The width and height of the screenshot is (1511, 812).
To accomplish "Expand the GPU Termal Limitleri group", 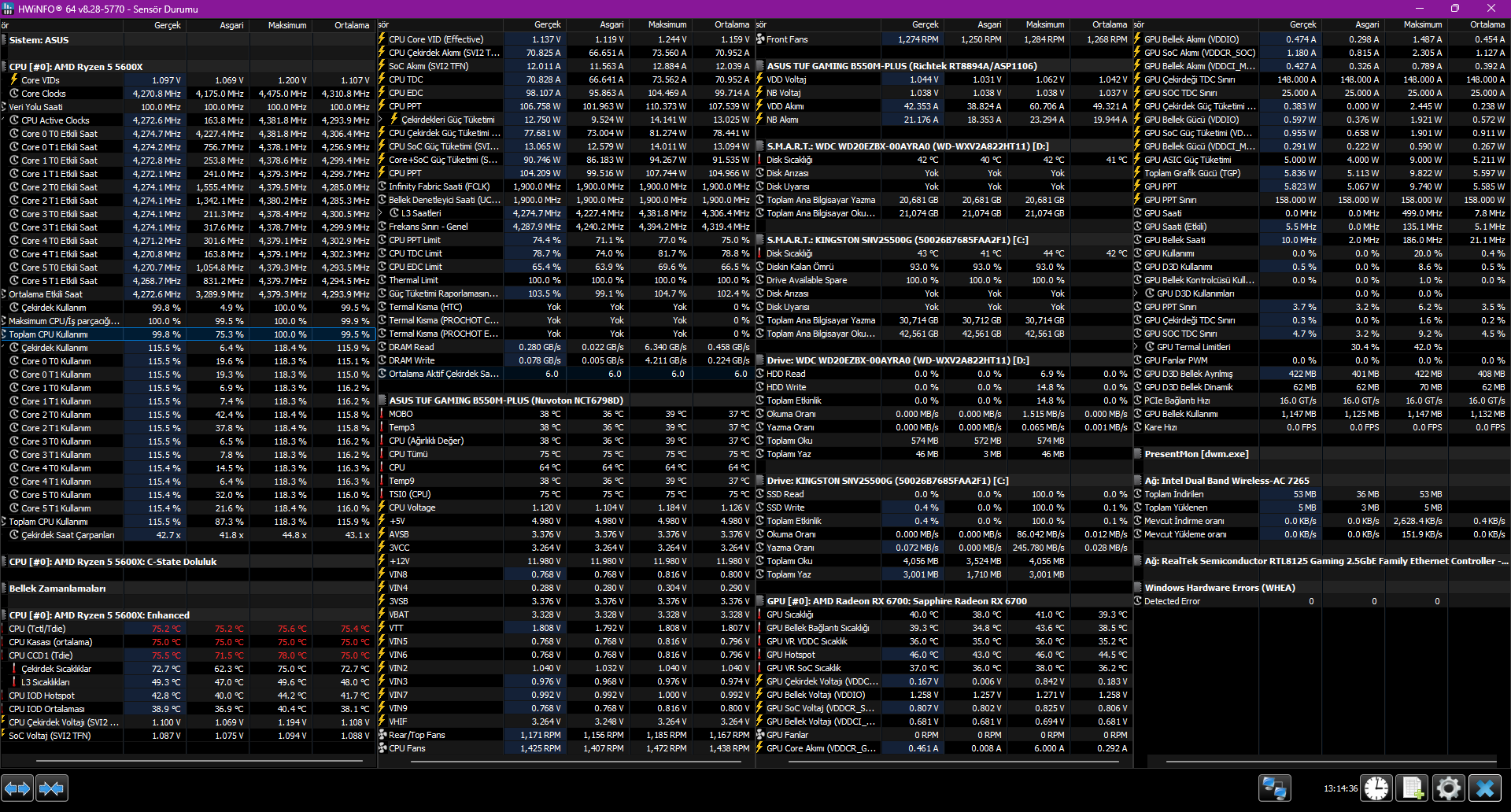I will click(1136, 347).
